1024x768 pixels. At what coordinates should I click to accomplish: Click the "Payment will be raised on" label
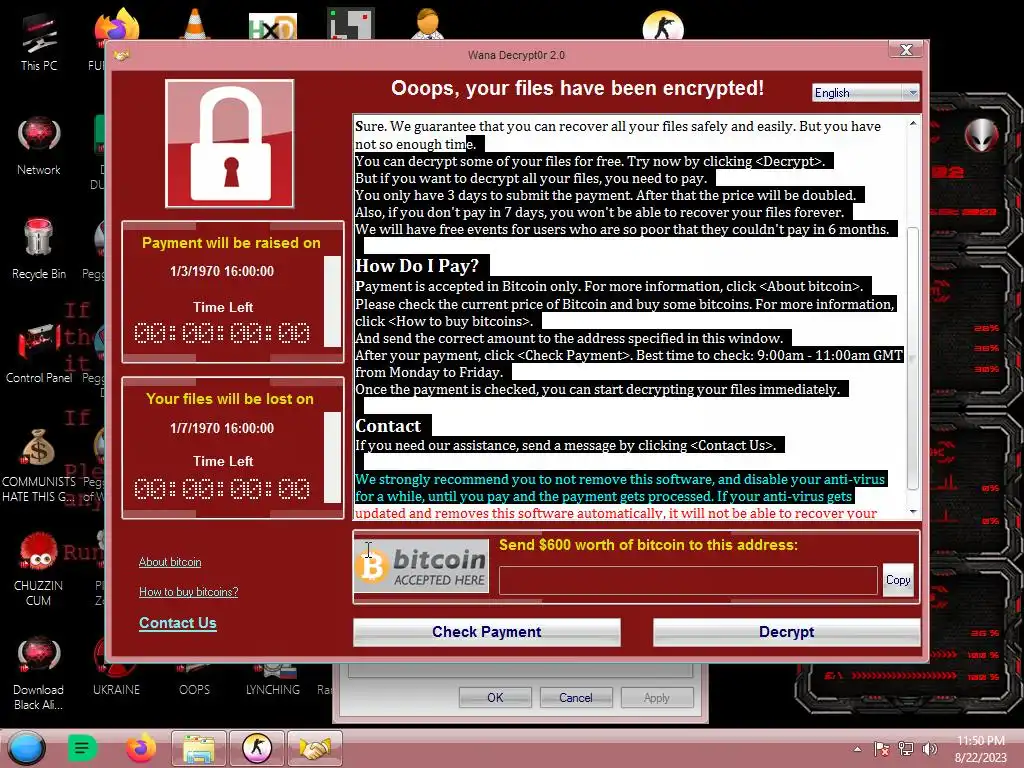(231, 243)
